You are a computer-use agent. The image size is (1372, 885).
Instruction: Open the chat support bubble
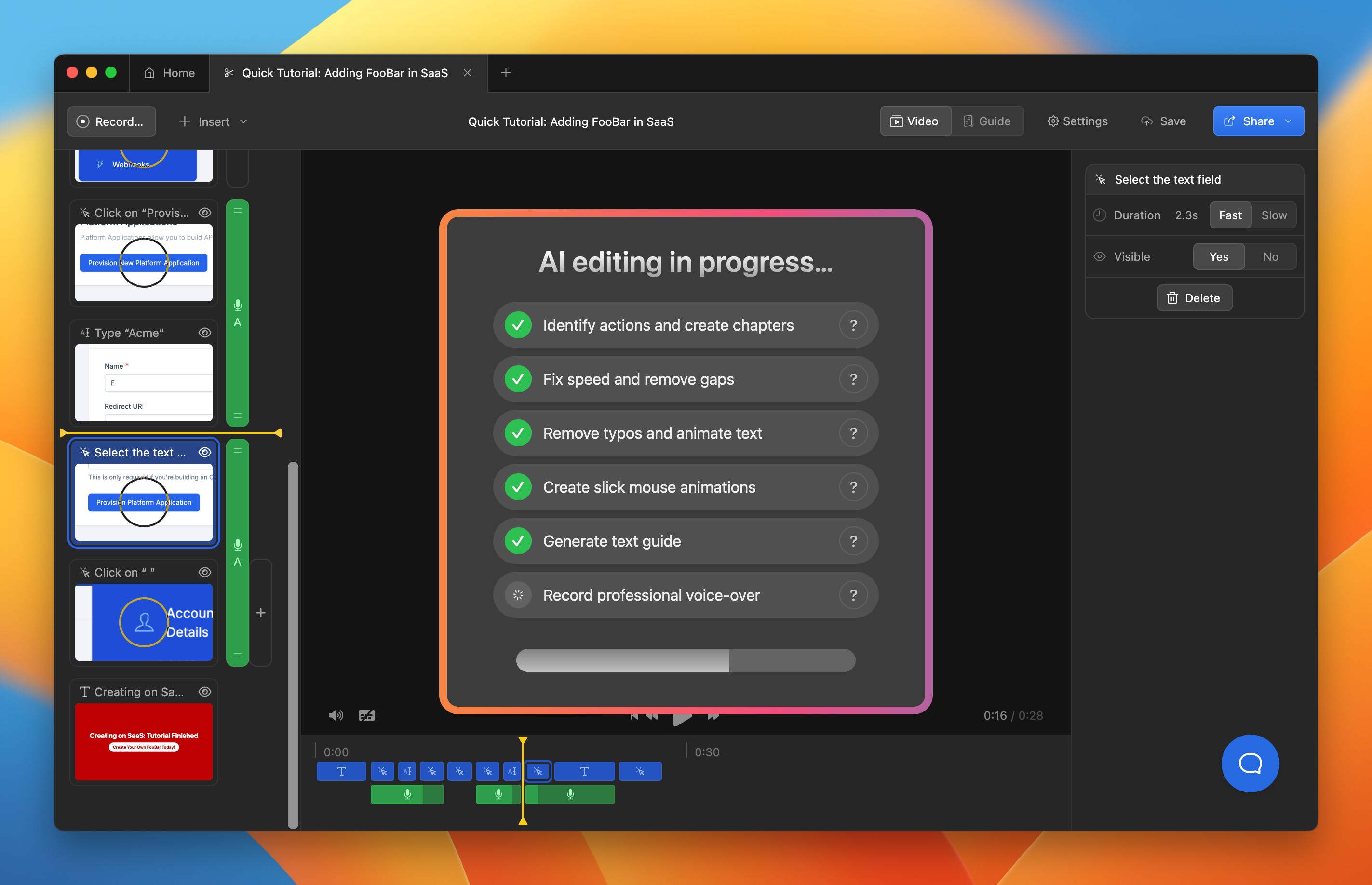[x=1250, y=763]
